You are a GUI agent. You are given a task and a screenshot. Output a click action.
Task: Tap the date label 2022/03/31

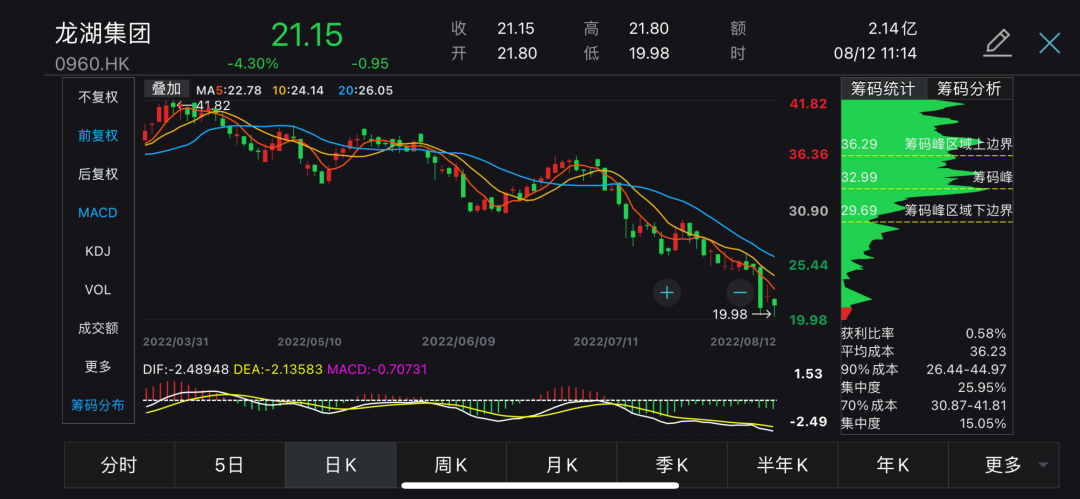176,341
